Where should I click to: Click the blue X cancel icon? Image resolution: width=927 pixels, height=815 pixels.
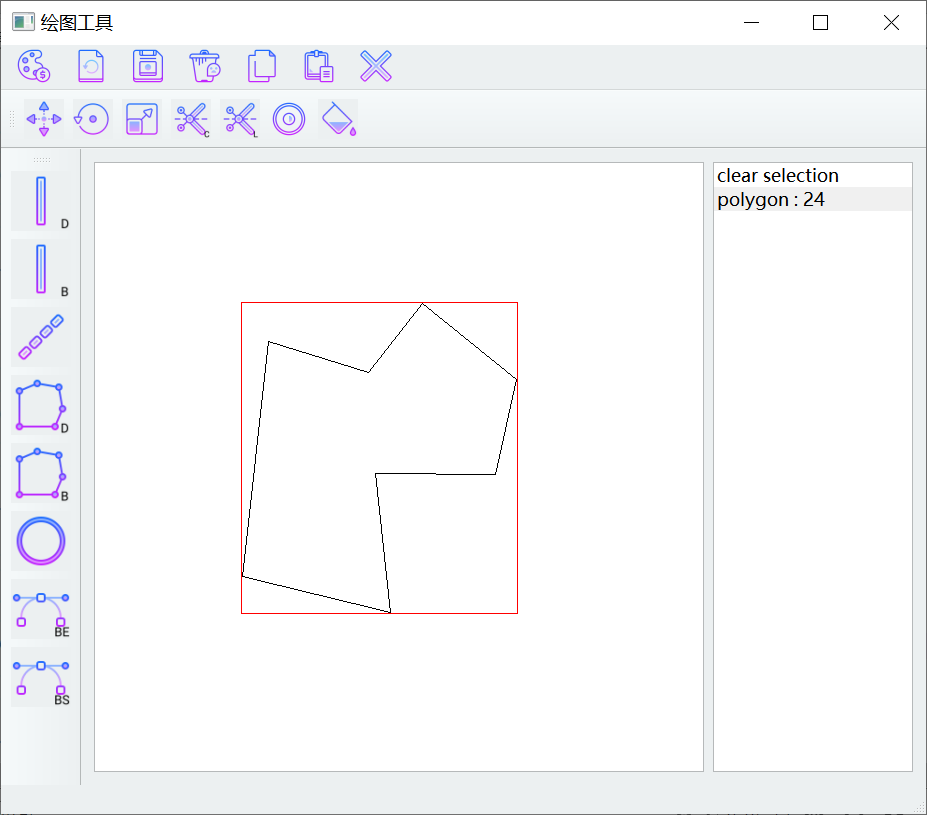tap(376, 66)
